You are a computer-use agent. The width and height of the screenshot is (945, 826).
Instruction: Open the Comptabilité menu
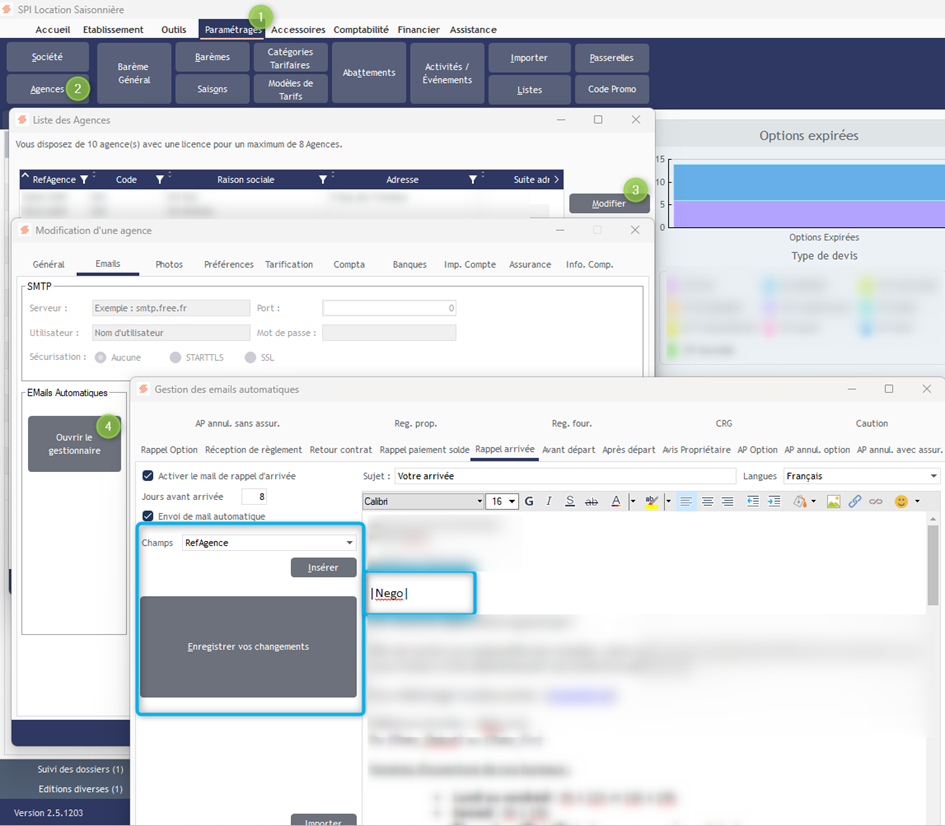(x=361, y=30)
